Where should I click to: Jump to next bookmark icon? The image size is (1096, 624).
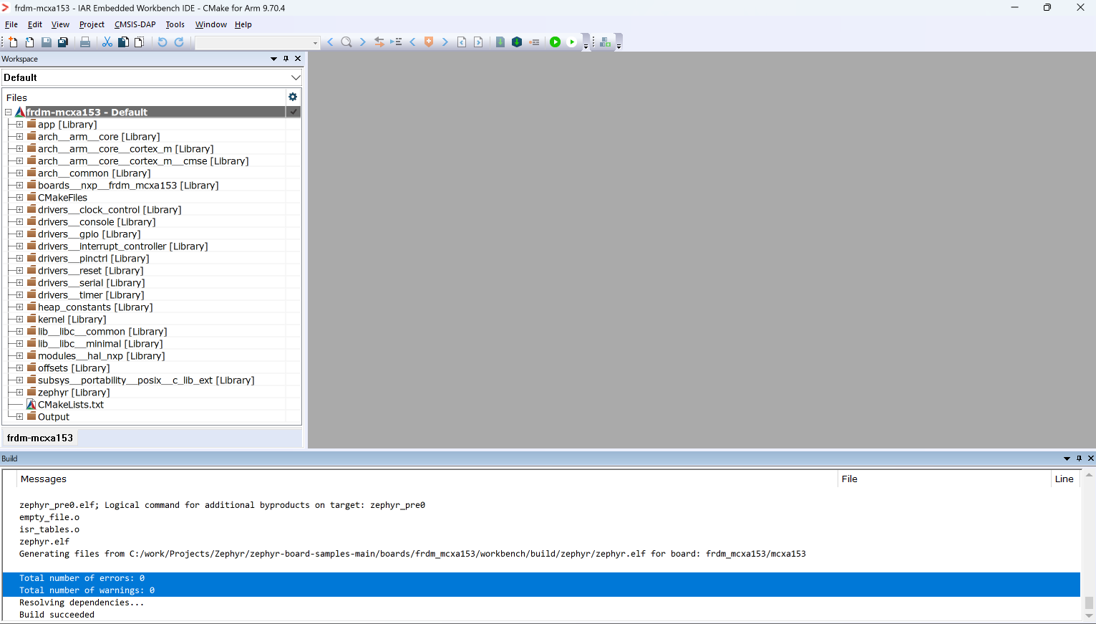(445, 43)
